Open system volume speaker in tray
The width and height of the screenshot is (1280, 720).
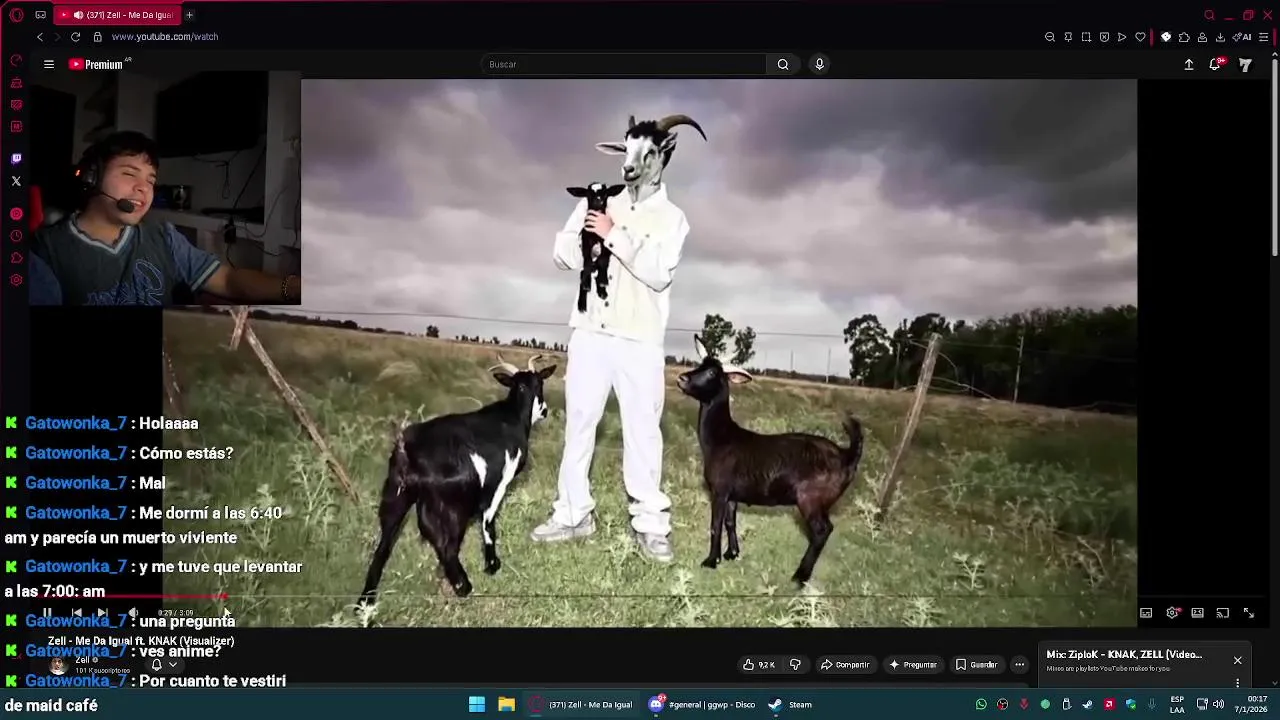pos(1218,704)
